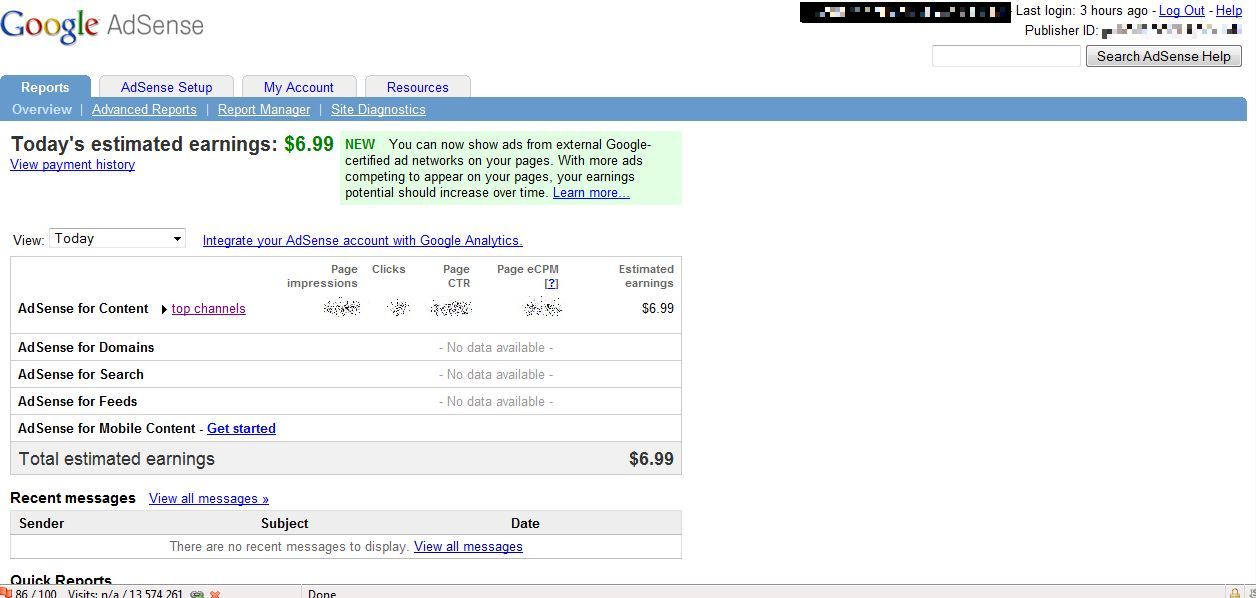Viewport: 1256px width, 598px height.
Task: Click the Sender column header
Action: click(x=42, y=523)
